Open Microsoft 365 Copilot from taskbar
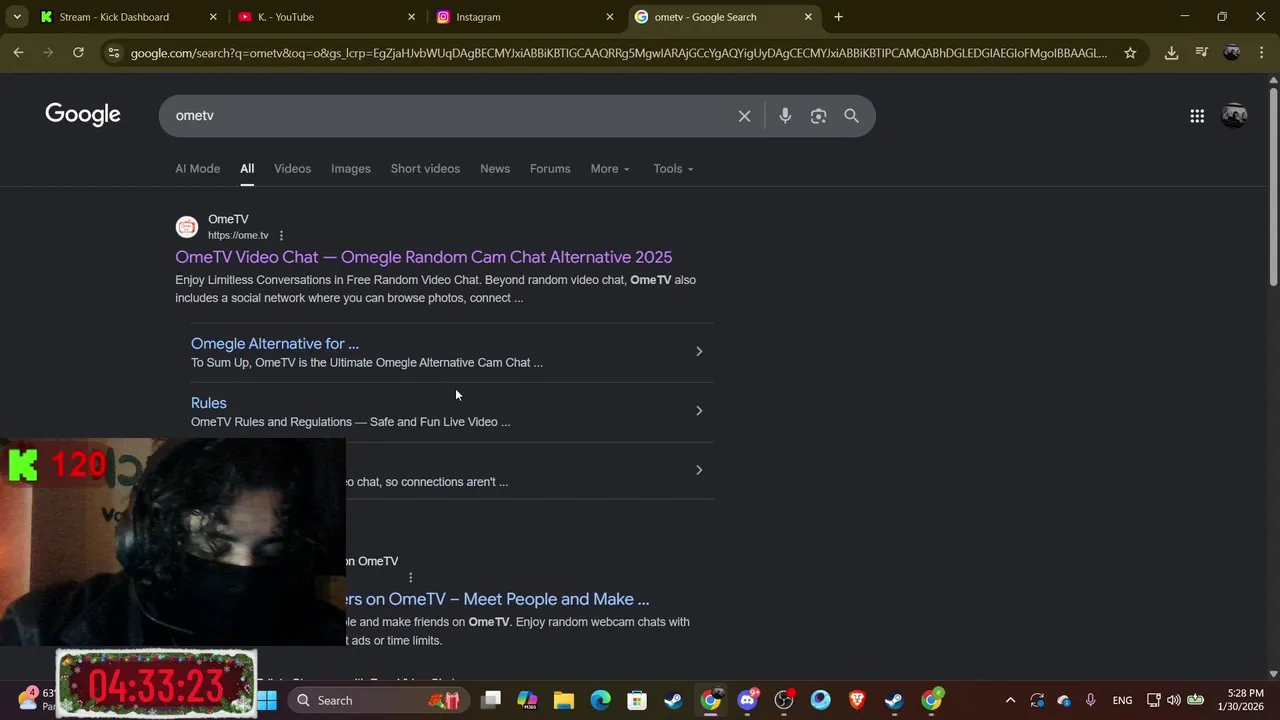Viewport: 1280px width, 720px height. (527, 700)
